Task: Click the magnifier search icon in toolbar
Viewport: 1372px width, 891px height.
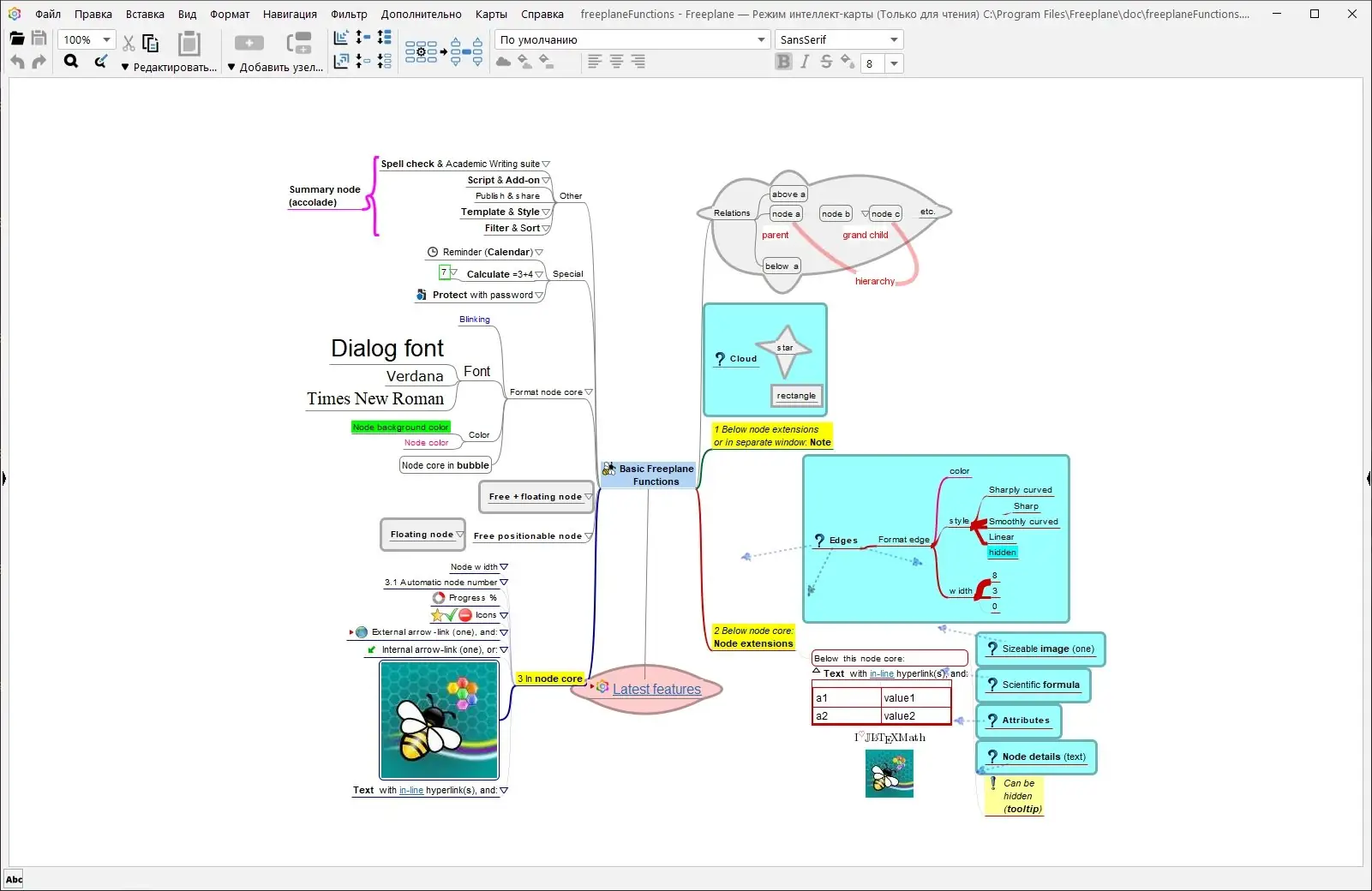Action: click(71, 62)
